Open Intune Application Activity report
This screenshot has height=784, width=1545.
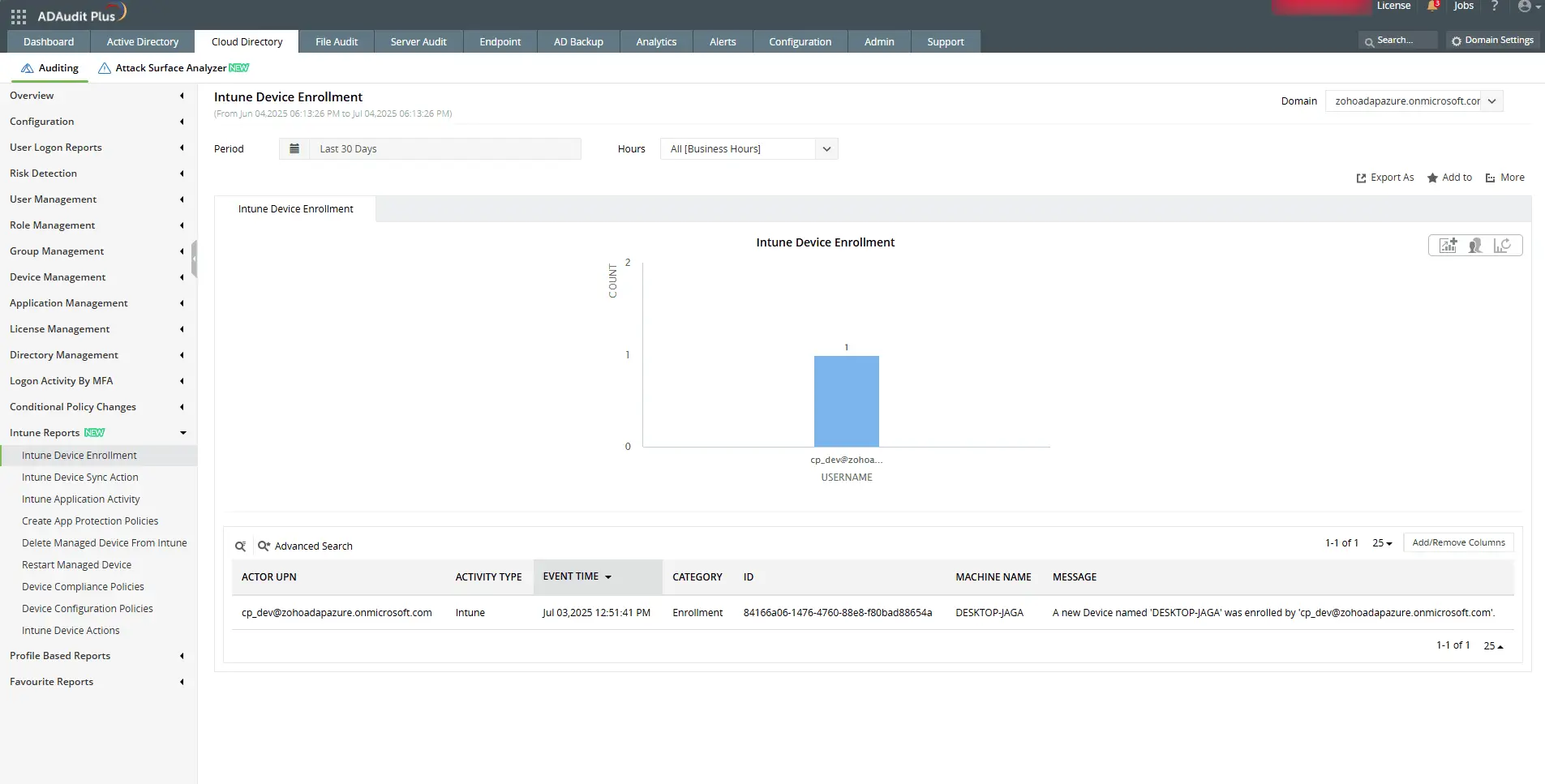pyautogui.click(x=81, y=499)
